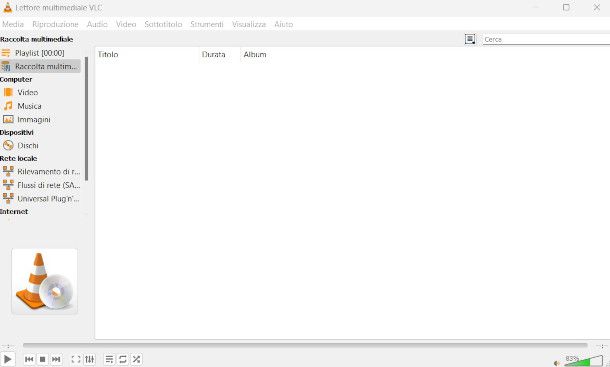Viewport: 610px width, 367px height.
Task: Skip to previous track
Action: [x=29, y=359]
